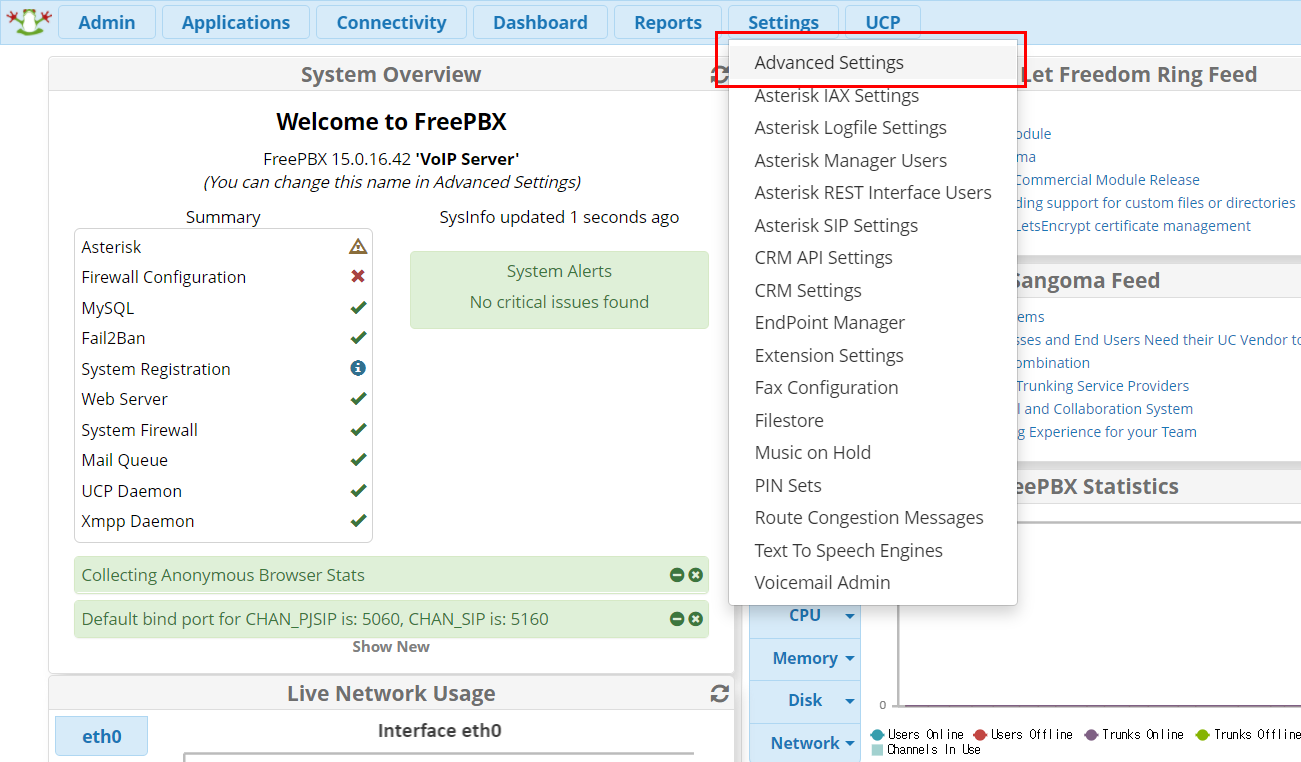Click the System Firewall check icon
Image resolution: width=1301 pixels, height=762 pixels.
pos(358,430)
